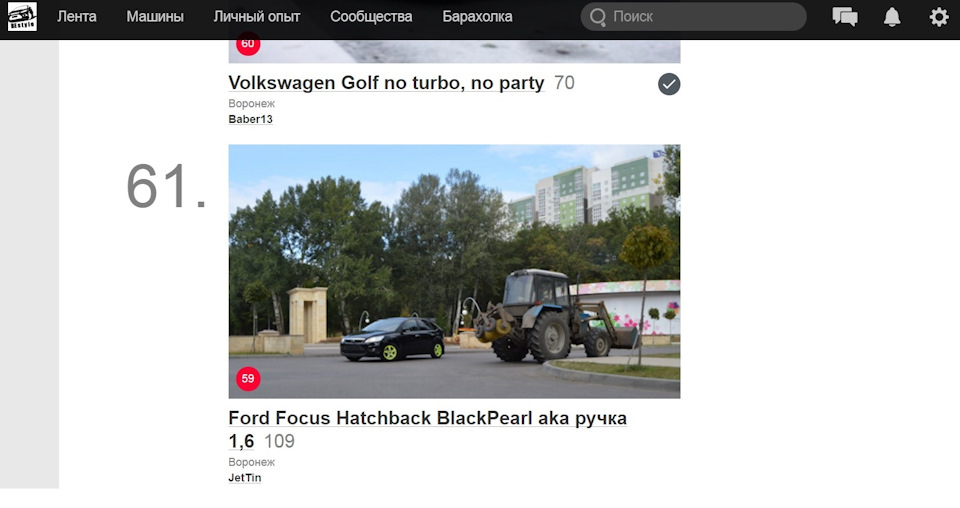The width and height of the screenshot is (960, 508).
Task: Click the magnifier icon in the search box
Action: 598,17
